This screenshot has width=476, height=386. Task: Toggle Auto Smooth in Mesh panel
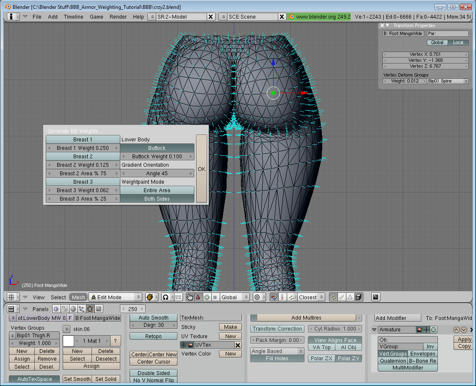pos(153,318)
